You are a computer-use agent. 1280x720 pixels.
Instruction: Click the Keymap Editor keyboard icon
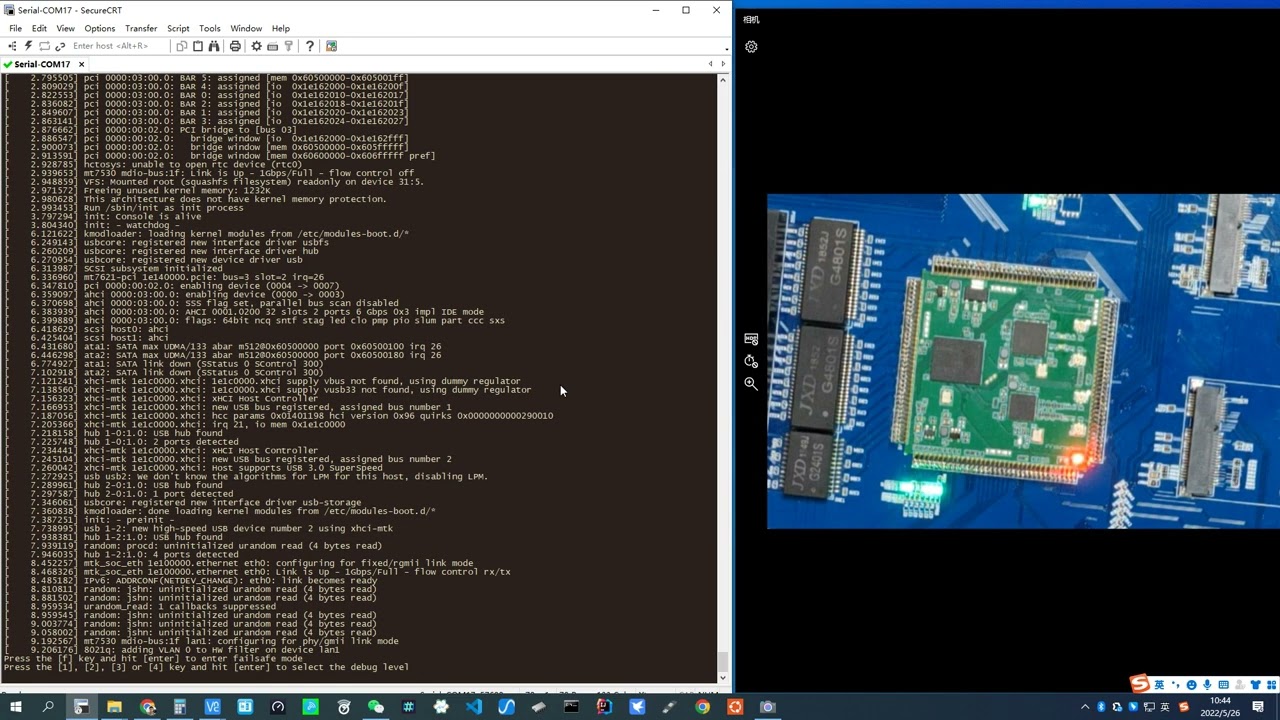(x=272, y=46)
